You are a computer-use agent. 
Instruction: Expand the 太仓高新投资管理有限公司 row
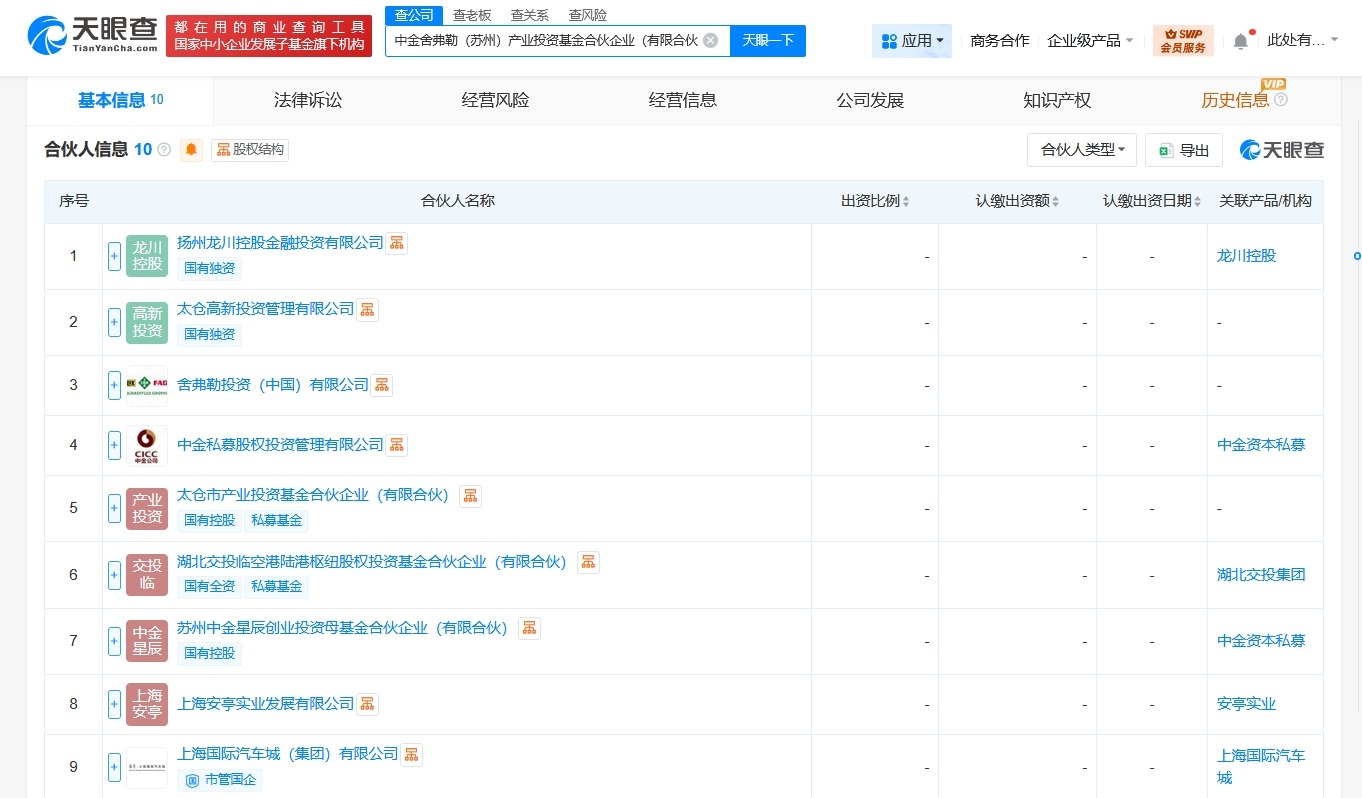click(113, 322)
